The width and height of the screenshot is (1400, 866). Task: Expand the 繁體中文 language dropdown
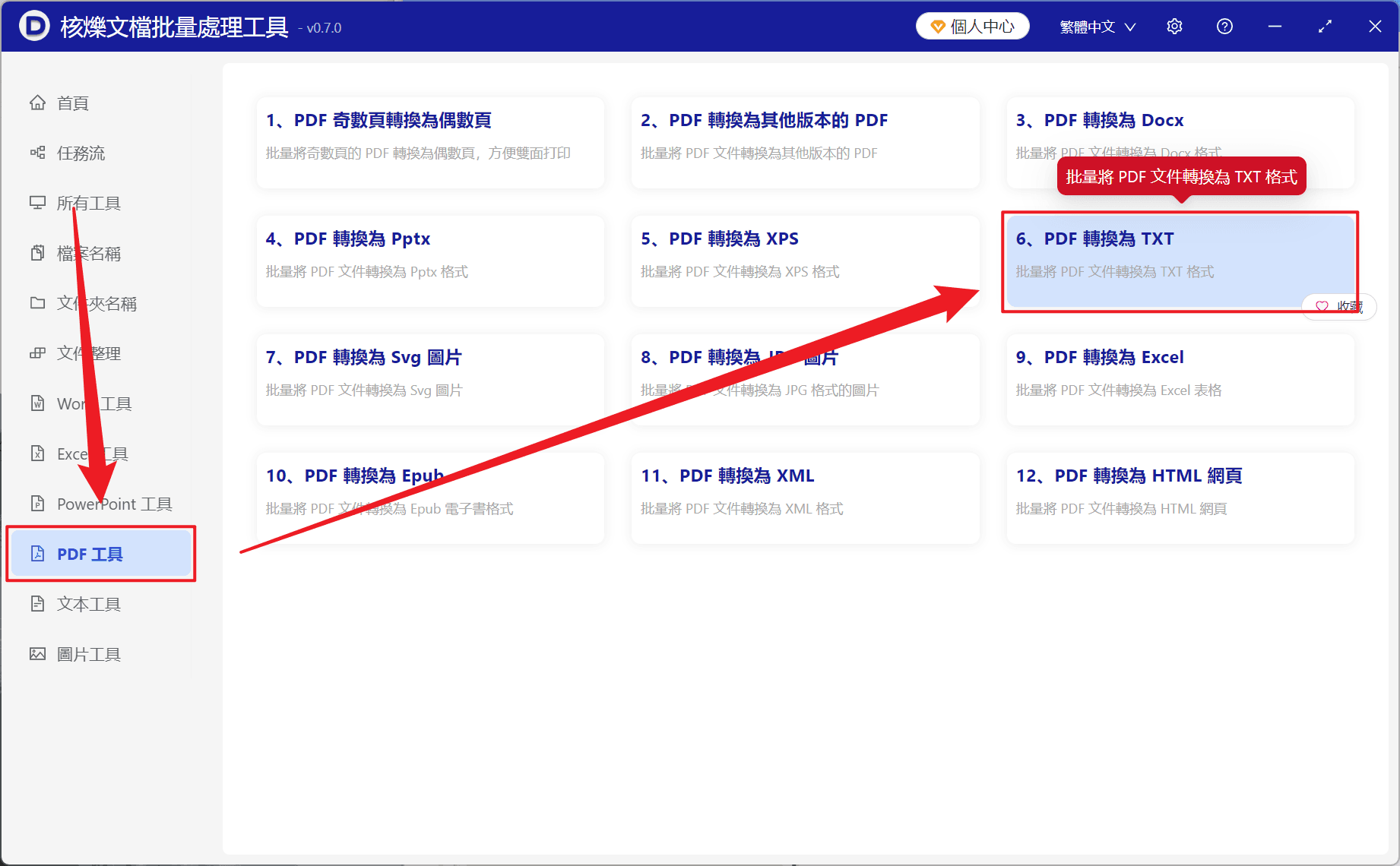[x=1098, y=27]
